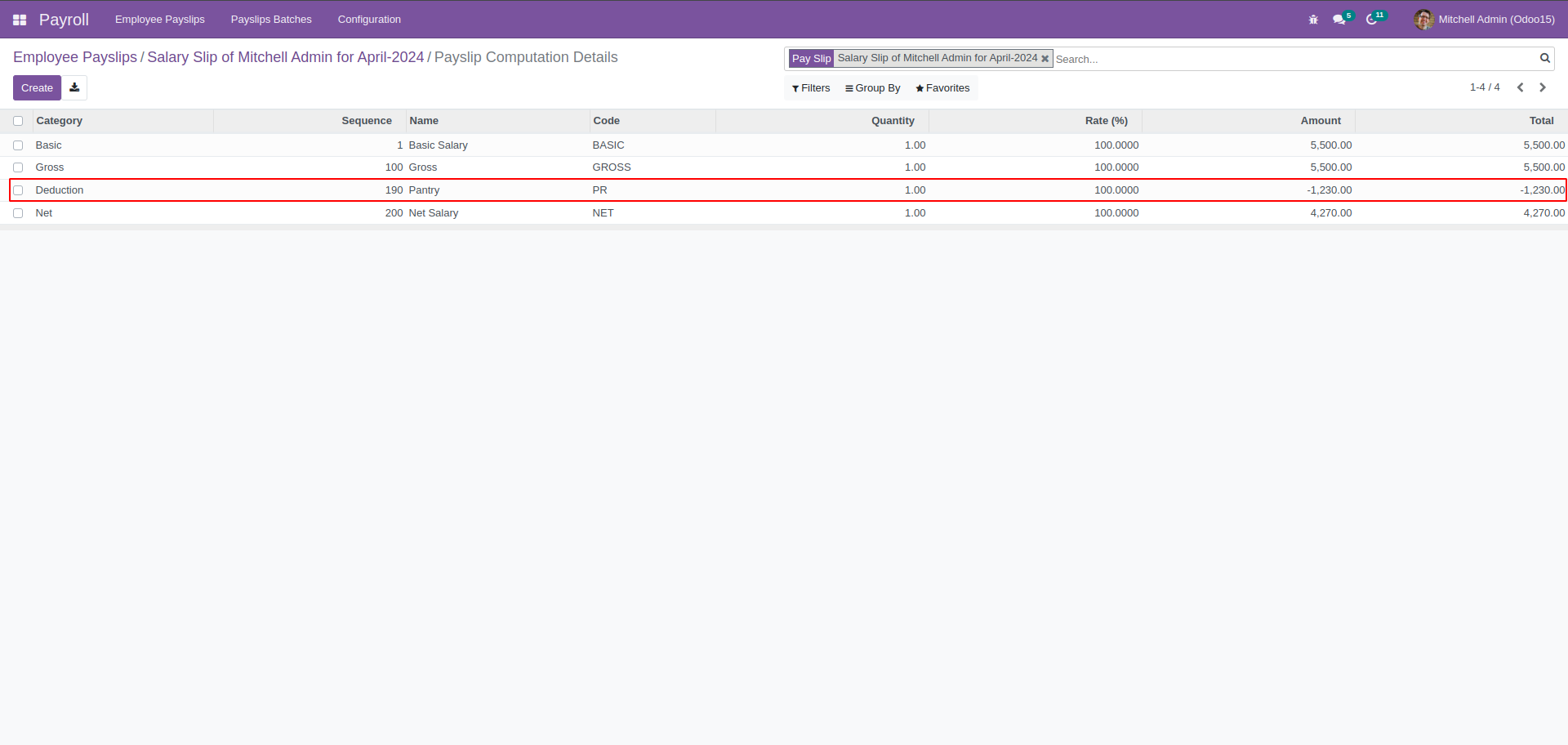The width and height of the screenshot is (1568, 745).
Task: Go to previous page arrow
Action: click(1521, 87)
